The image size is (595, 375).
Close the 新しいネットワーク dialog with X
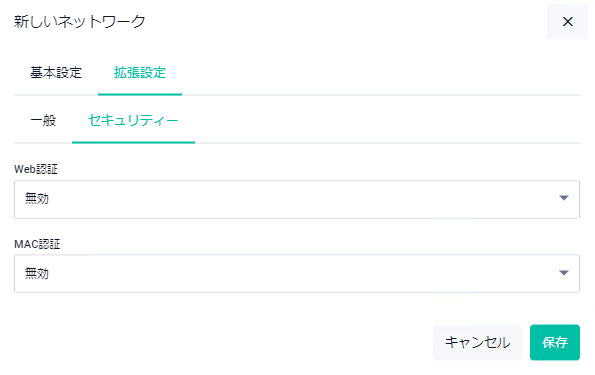coord(567,22)
